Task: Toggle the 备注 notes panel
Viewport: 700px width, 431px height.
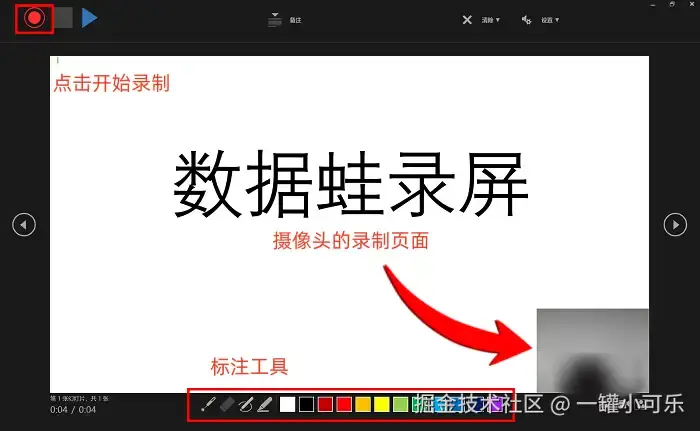Action: (284, 20)
